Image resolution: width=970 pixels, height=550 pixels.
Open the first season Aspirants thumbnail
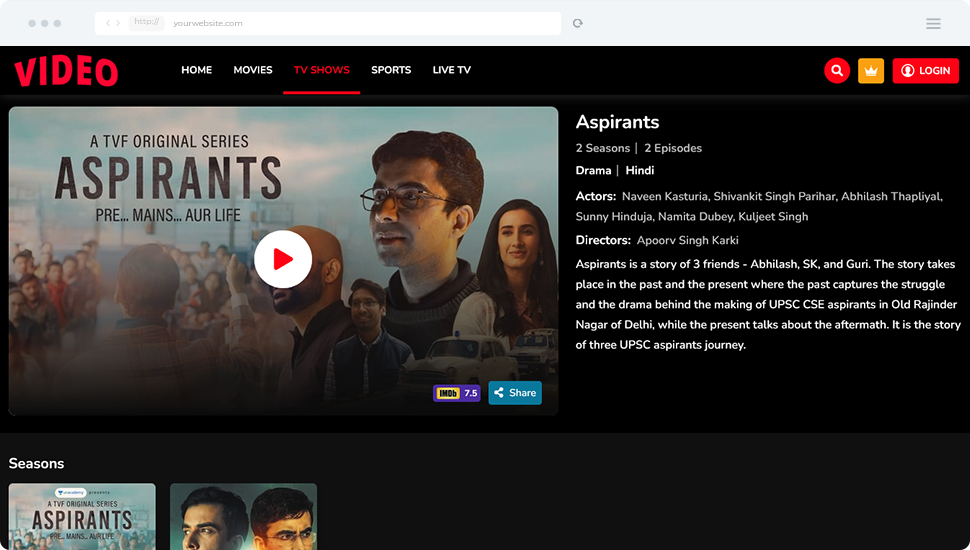[x=82, y=516]
